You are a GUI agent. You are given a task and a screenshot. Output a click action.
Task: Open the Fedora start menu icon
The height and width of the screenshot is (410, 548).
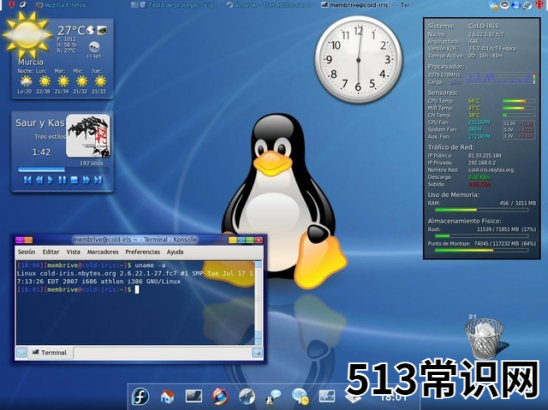point(140,396)
